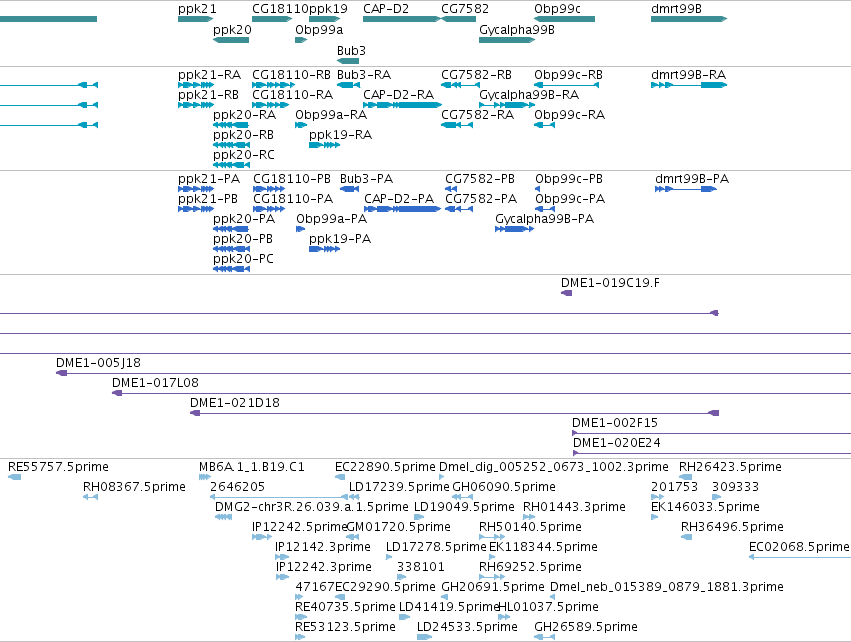Select transcript ppk20-RB
Image resolution: width=851 pixels, height=642 pixels.
(x=231, y=145)
